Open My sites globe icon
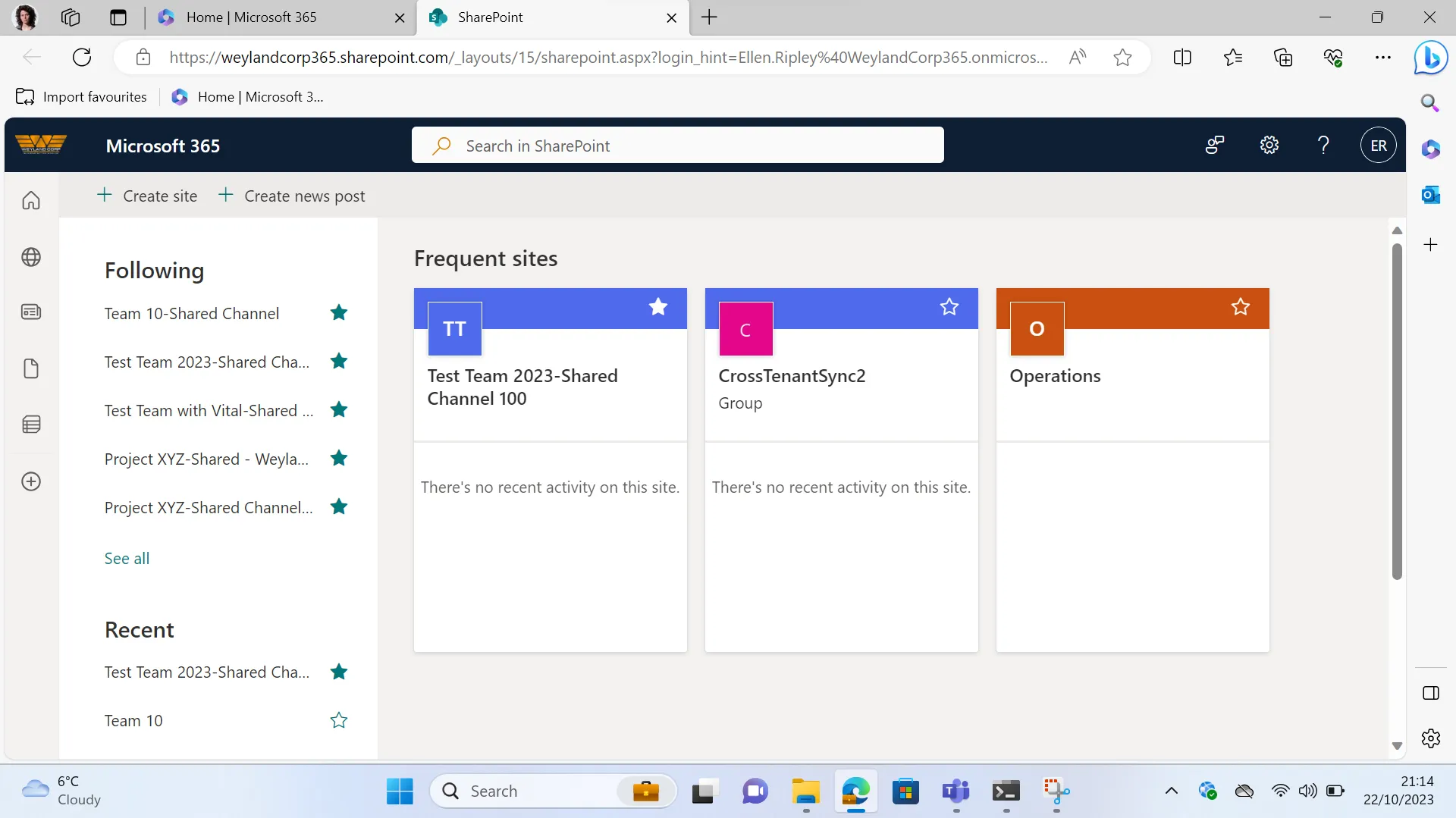This screenshot has height=818, width=1456. tap(31, 257)
